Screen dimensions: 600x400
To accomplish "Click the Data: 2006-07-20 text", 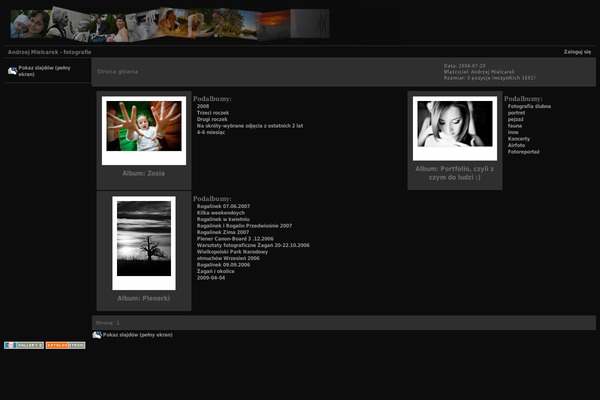I will point(465,66).
